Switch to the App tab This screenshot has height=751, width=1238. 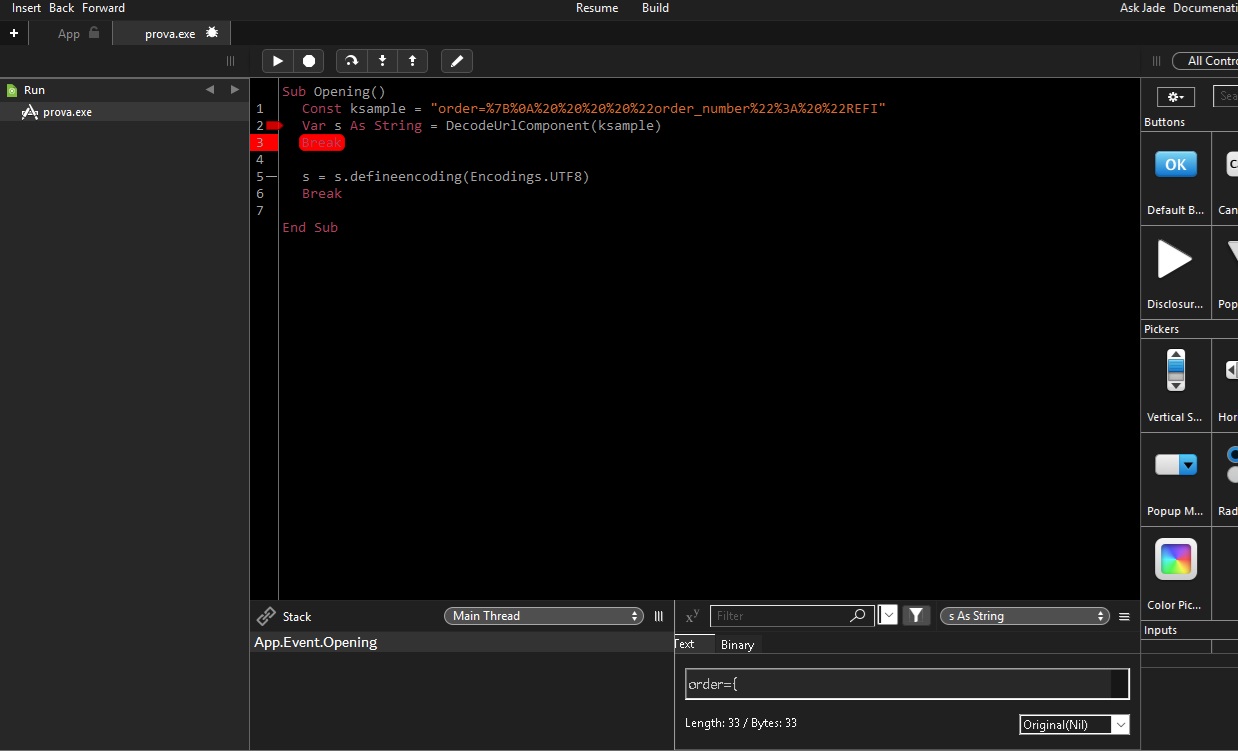click(x=69, y=34)
